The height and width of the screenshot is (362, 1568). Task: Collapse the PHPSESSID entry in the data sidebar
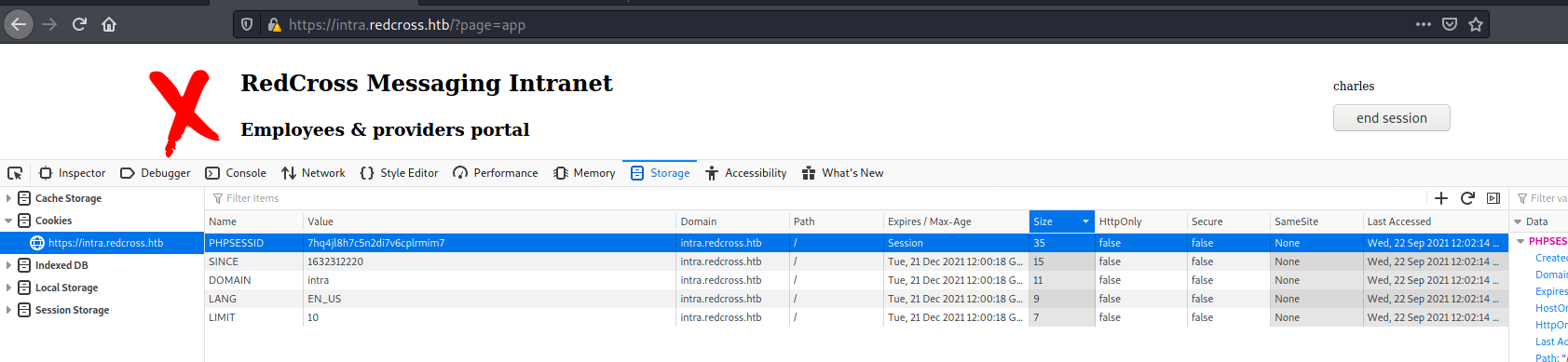click(x=1520, y=241)
